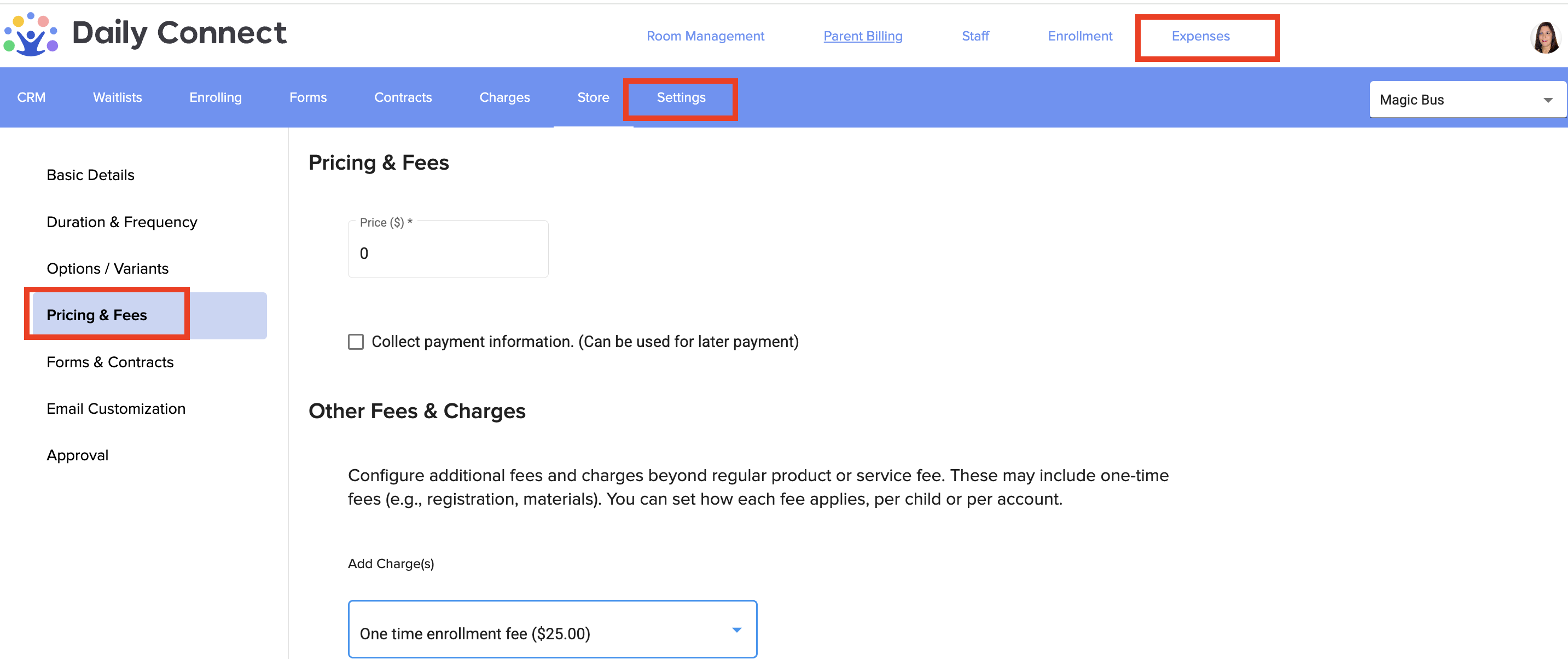The width and height of the screenshot is (1568, 659).
Task: Select the Waitlists tab
Action: (x=117, y=98)
